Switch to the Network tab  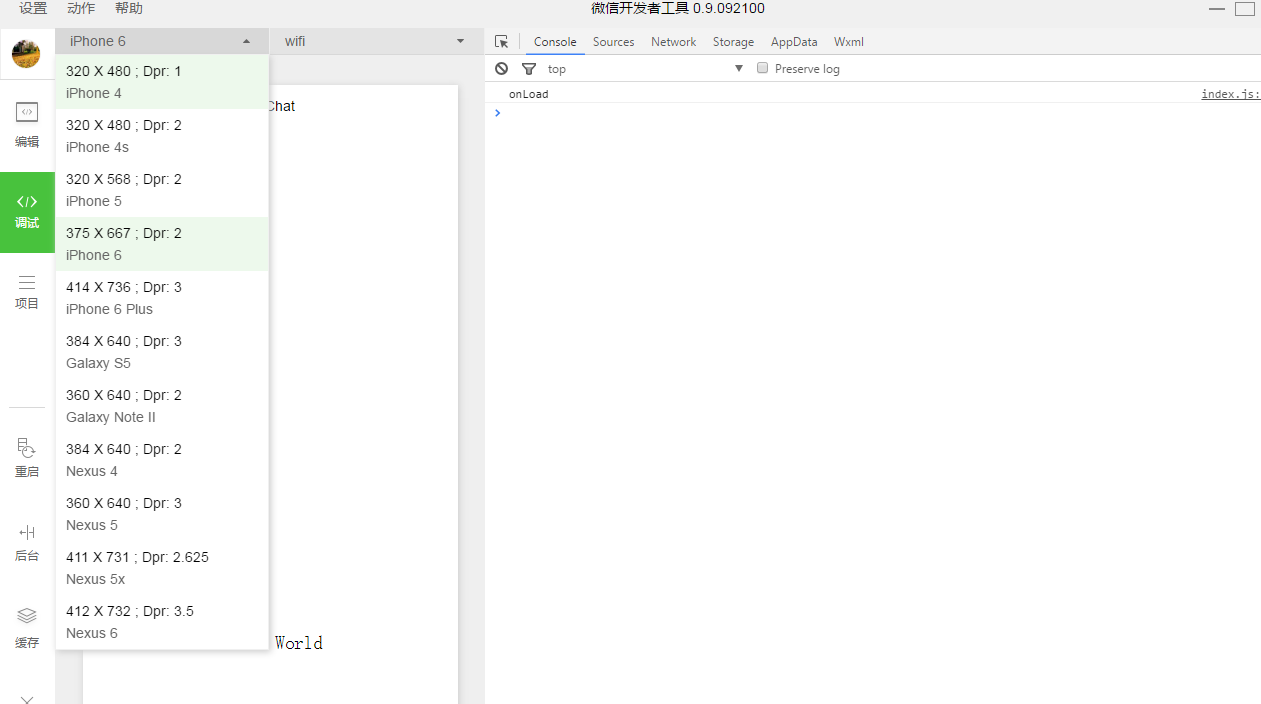(673, 42)
